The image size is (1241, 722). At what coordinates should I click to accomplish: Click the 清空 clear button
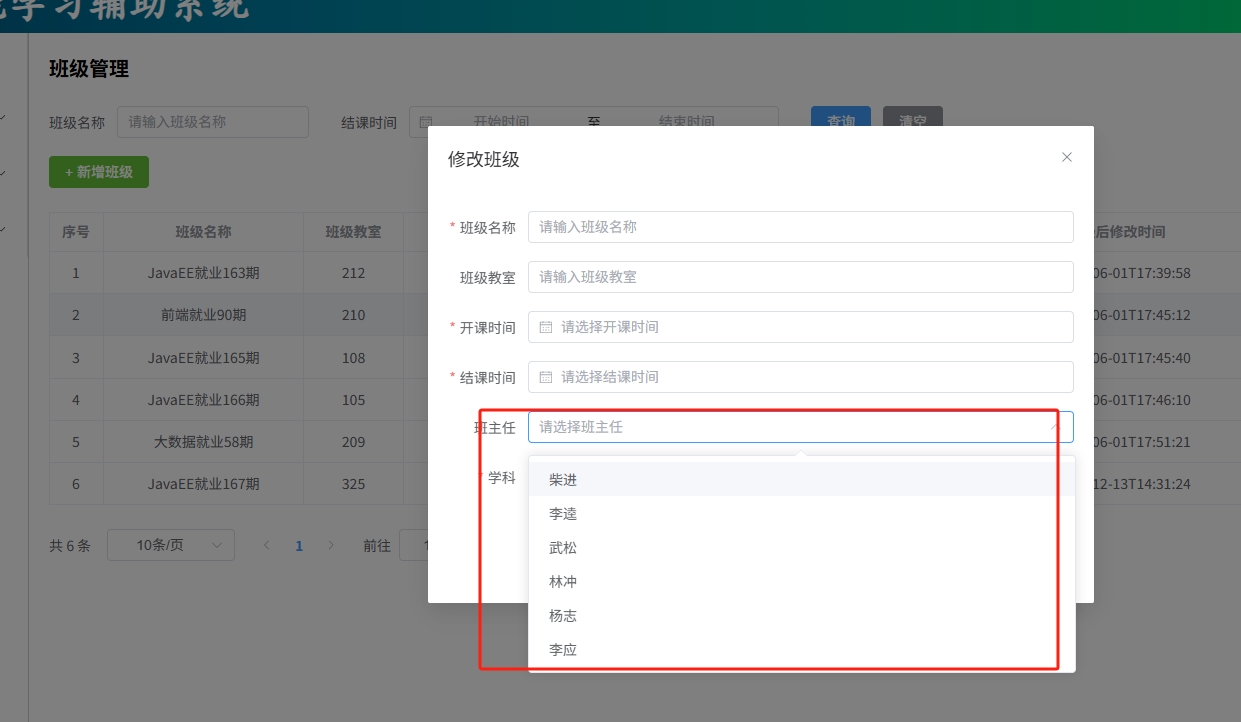pos(911,122)
